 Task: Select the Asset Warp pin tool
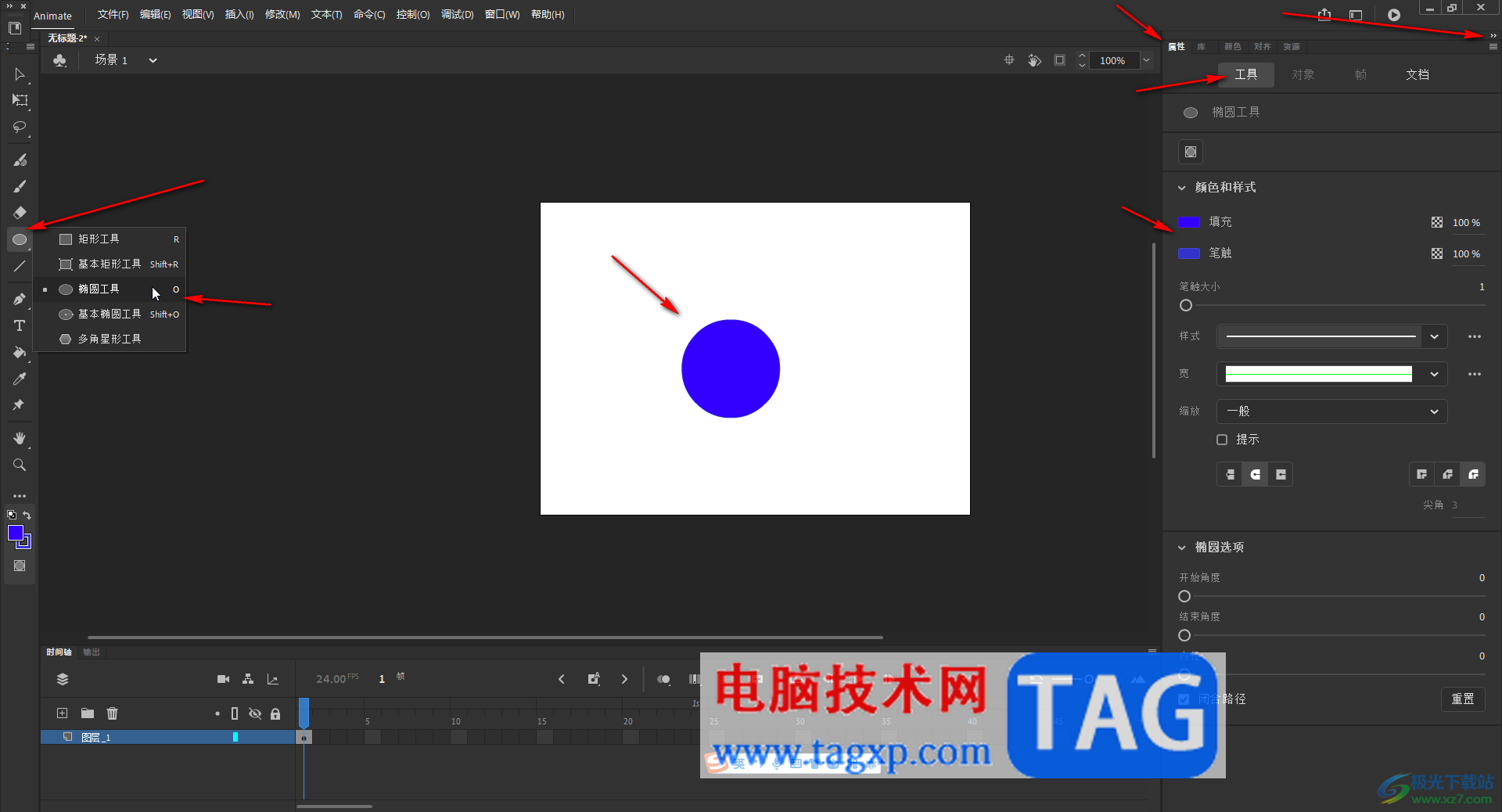20,405
